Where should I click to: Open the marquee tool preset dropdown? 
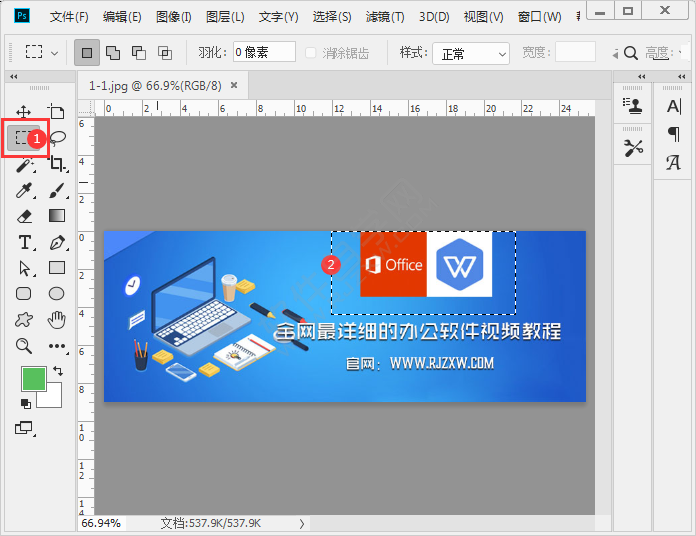[55, 53]
